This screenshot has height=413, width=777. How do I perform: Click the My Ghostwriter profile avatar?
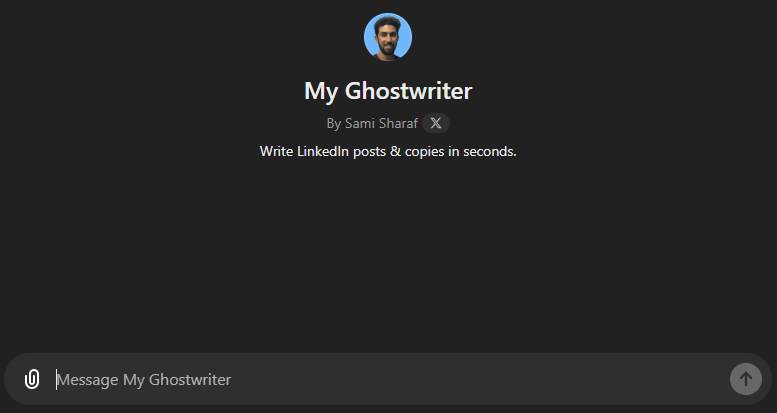coord(388,37)
